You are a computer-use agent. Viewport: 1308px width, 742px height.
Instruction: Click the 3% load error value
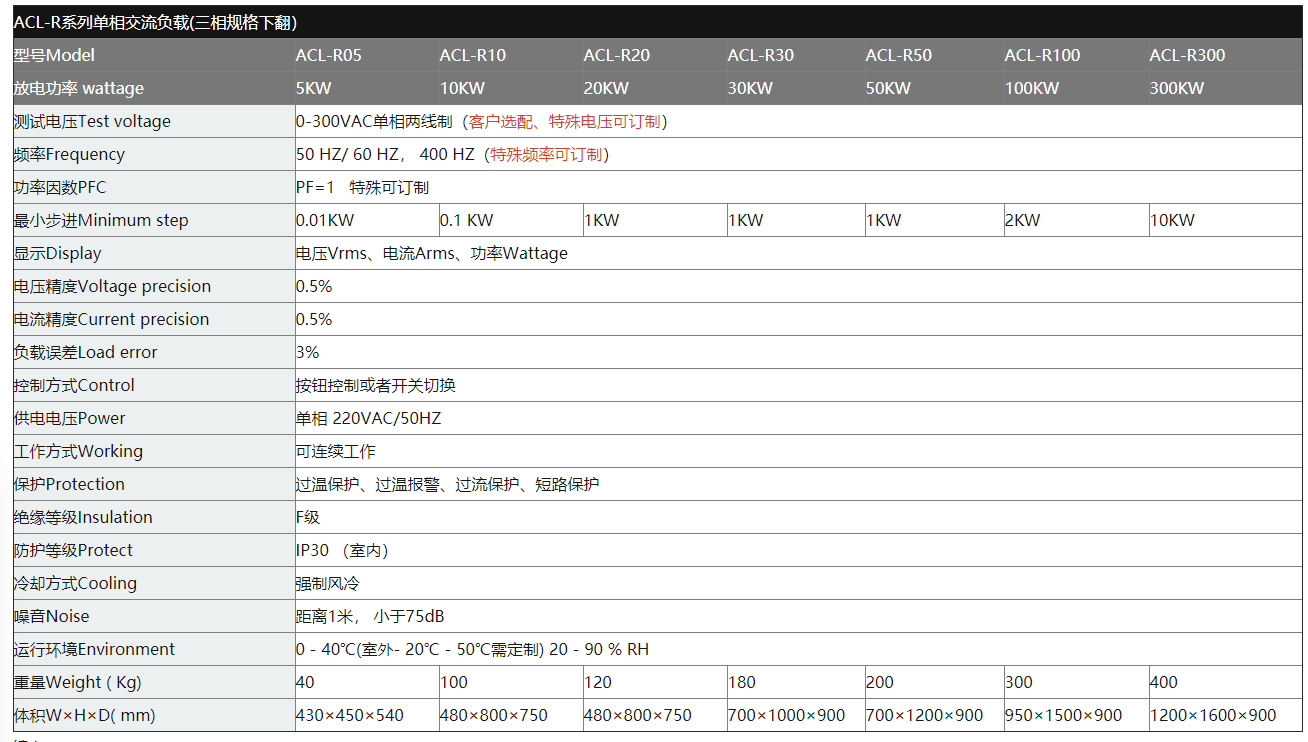coord(308,352)
